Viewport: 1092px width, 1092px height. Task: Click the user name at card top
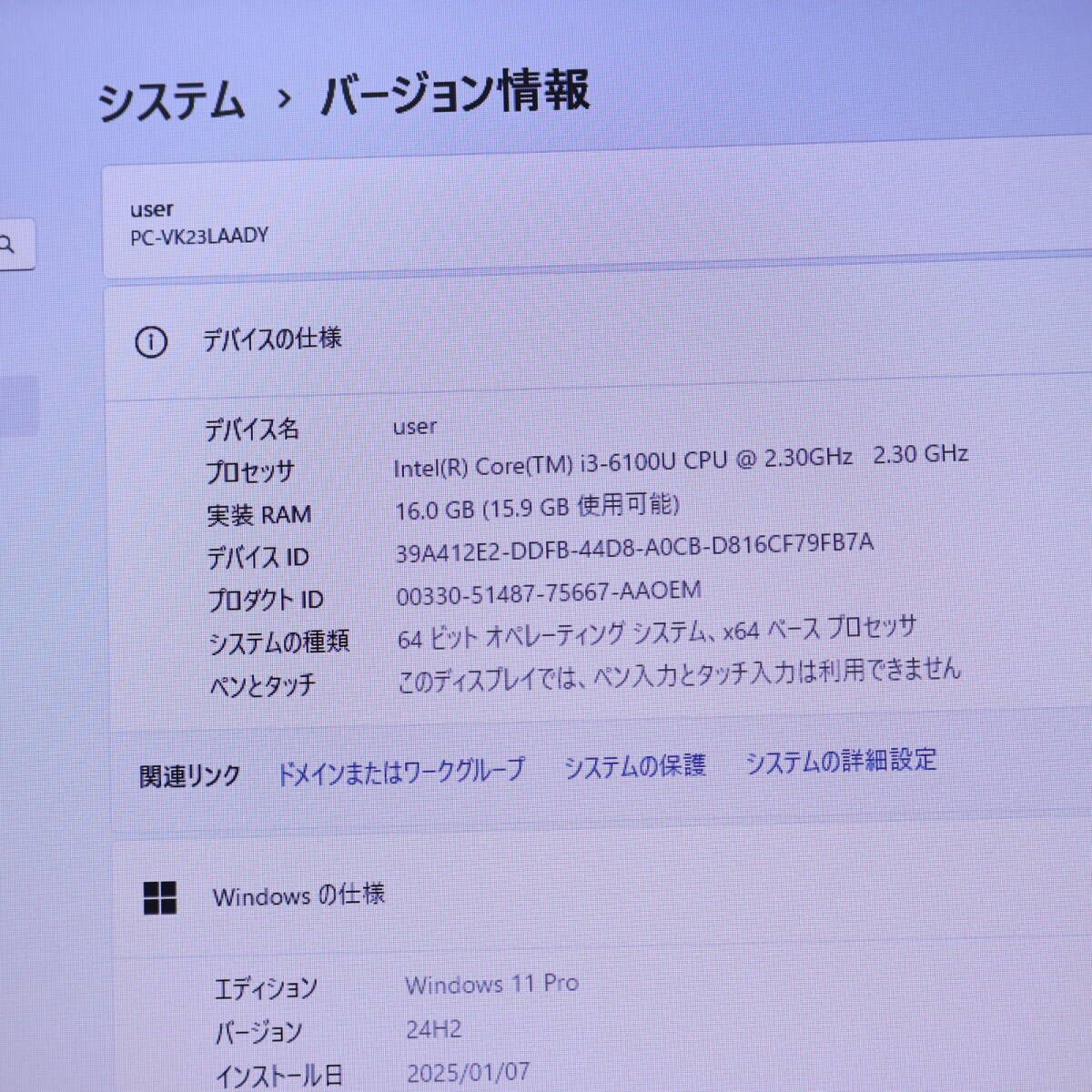pos(152,209)
